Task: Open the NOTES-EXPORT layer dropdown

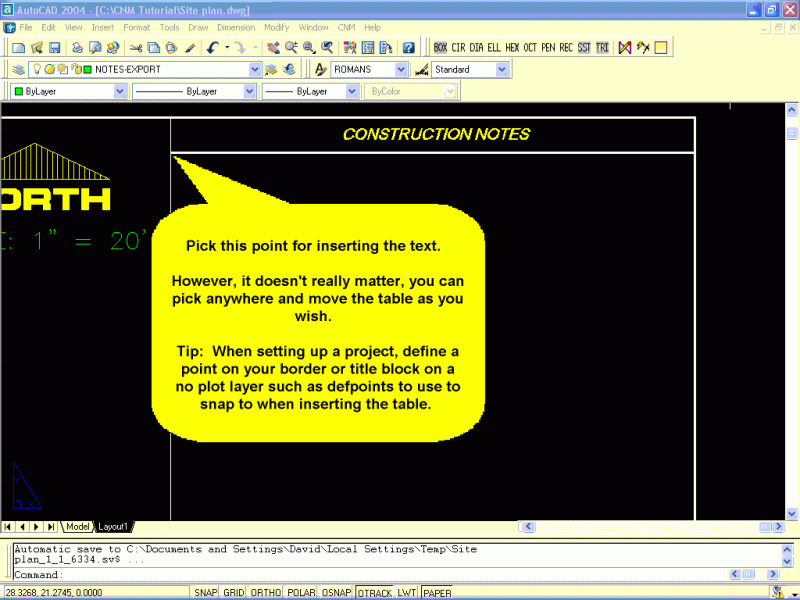Action: pos(256,70)
